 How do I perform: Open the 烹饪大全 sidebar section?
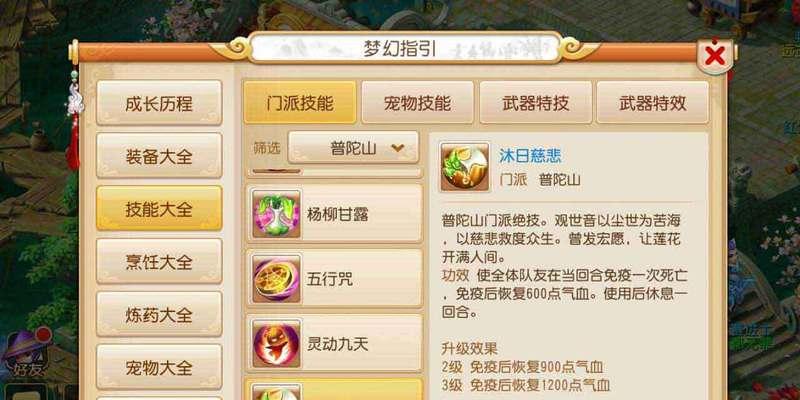[159, 261]
